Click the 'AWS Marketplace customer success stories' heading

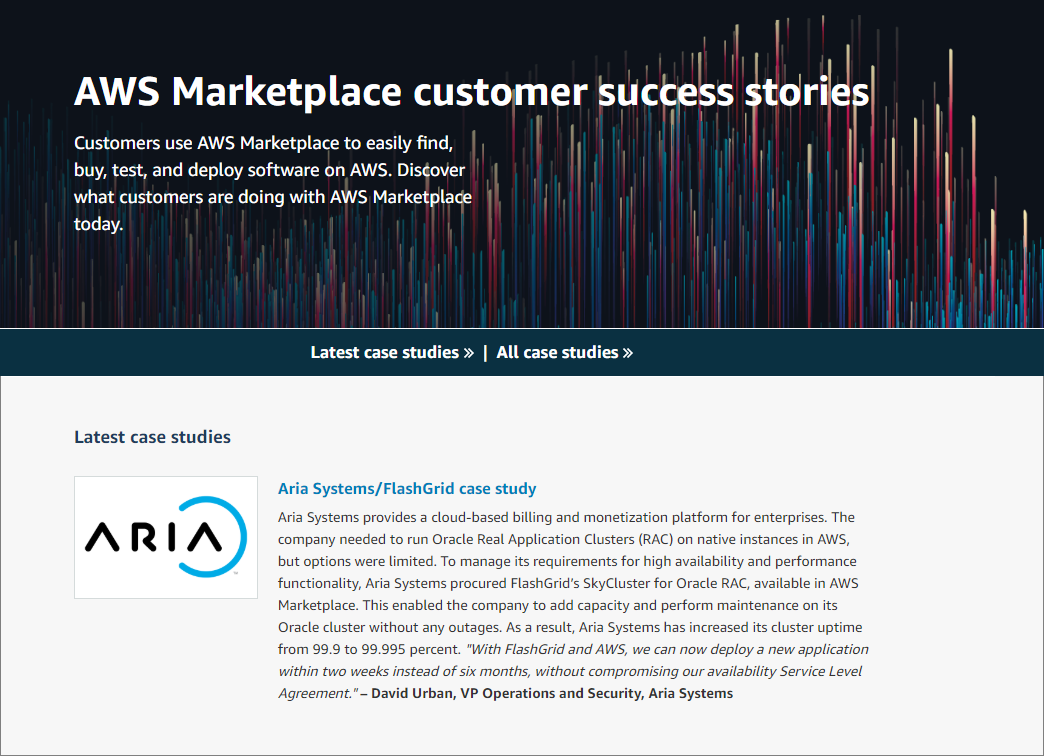point(471,91)
